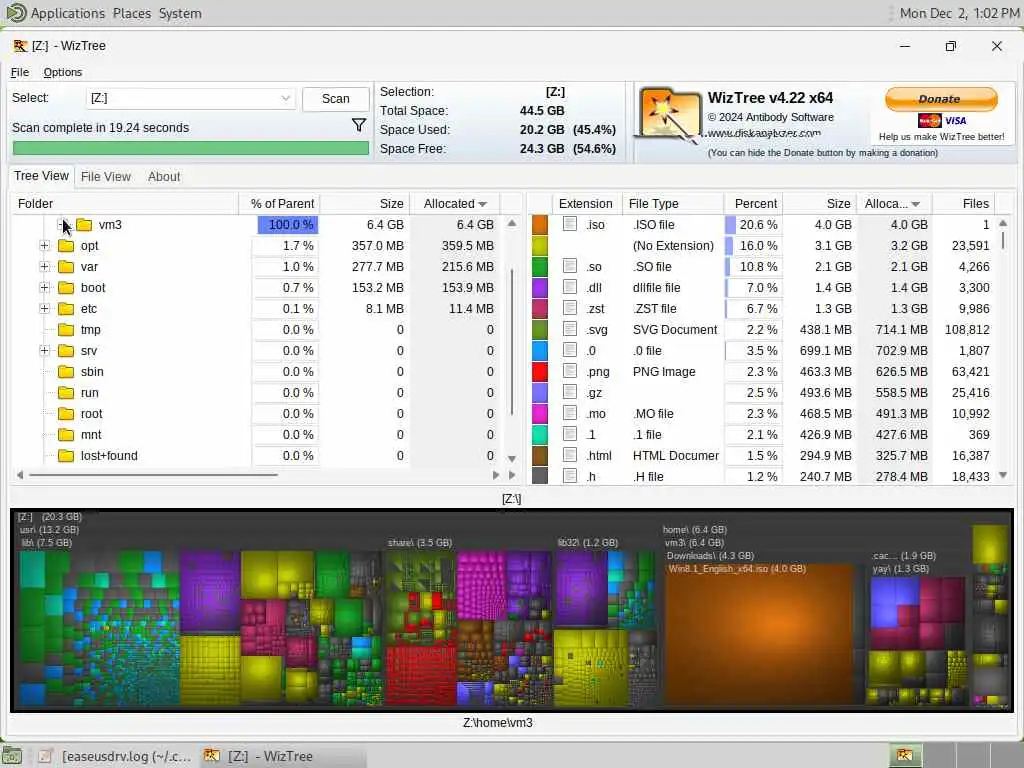Screen dimensions: 1024x768
Task: Click extension list scroll down arrow
Action: (1003, 475)
